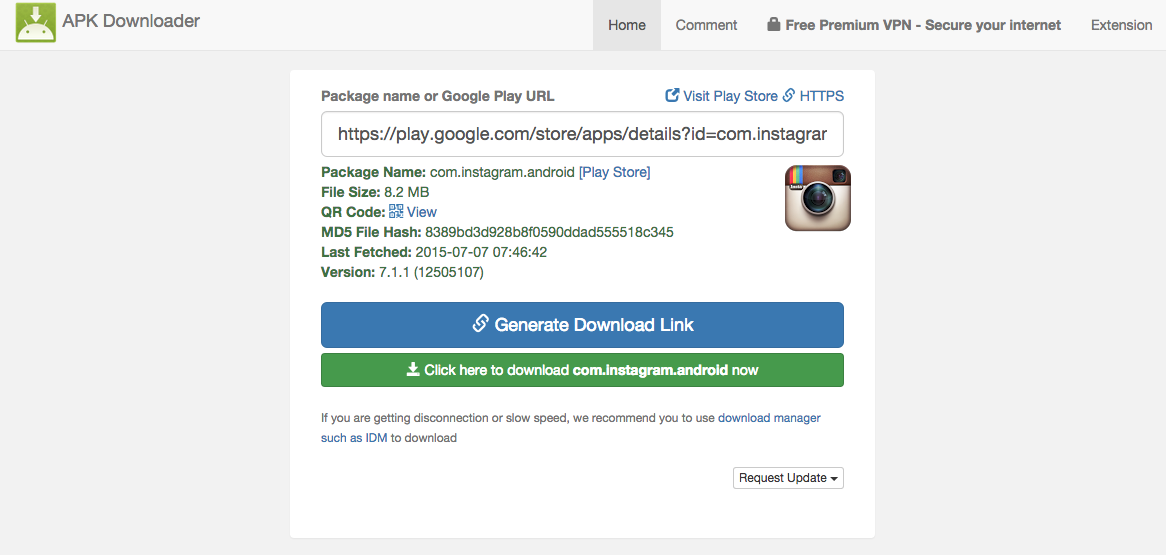Viewport: 1166px width, 555px height.
Task: Select the MD5 hash value 8389bd3d928b8f0590ddad555518c345
Action: [550, 232]
